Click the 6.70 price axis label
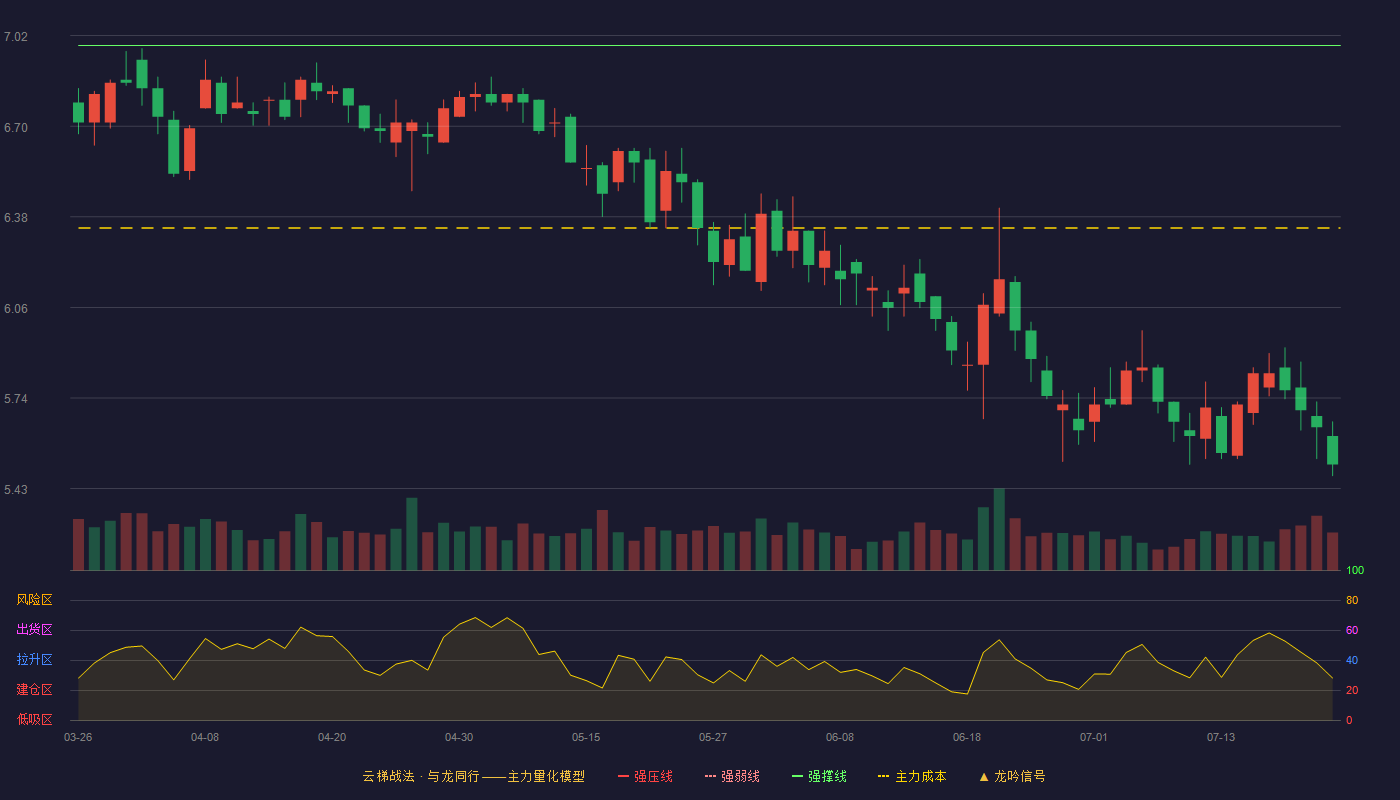The image size is (1400, 800). coord(16,128)
